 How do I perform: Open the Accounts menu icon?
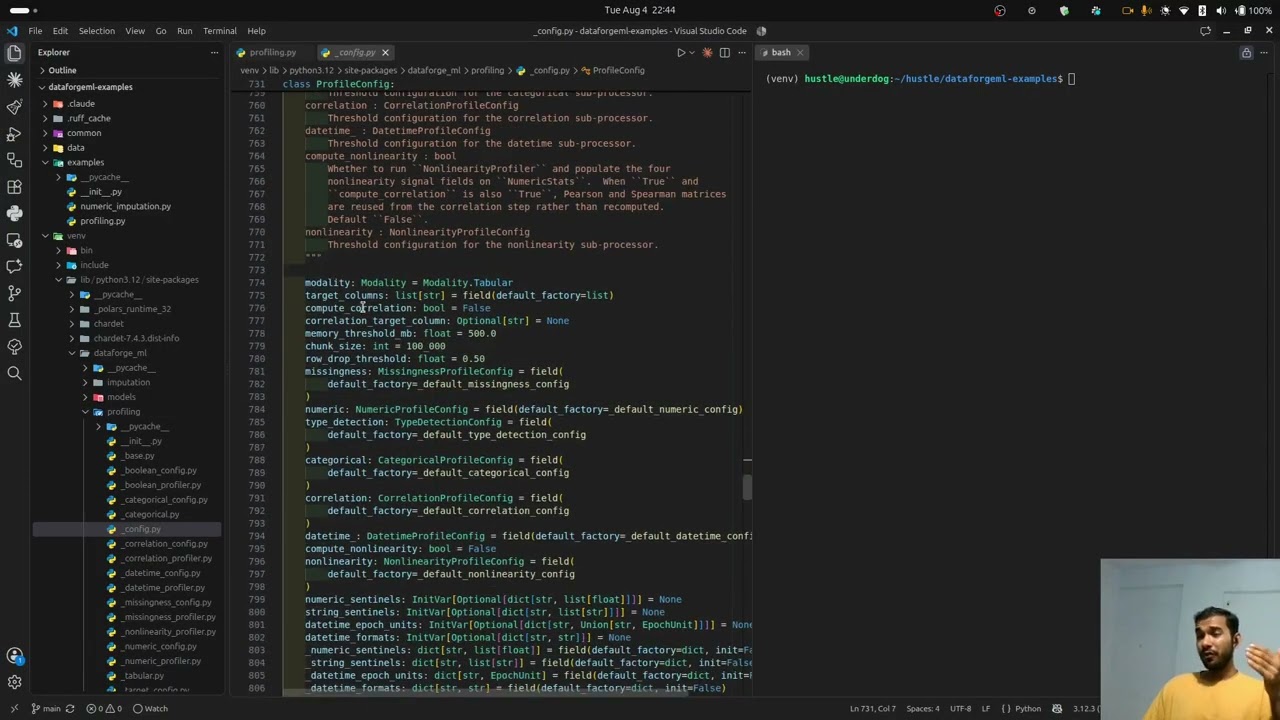[14, 656]
